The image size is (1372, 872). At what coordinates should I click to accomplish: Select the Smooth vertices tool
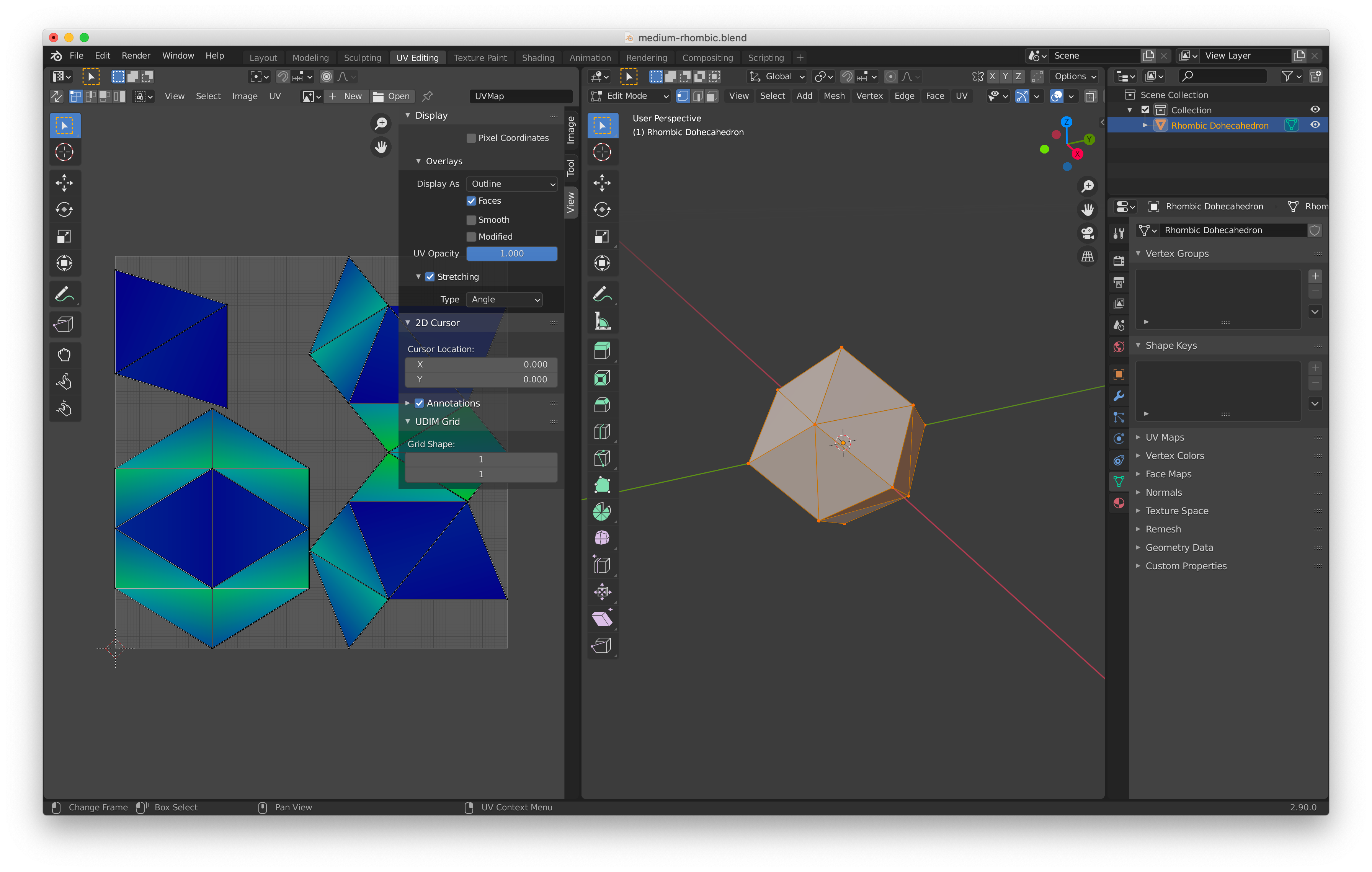point(602,538)
